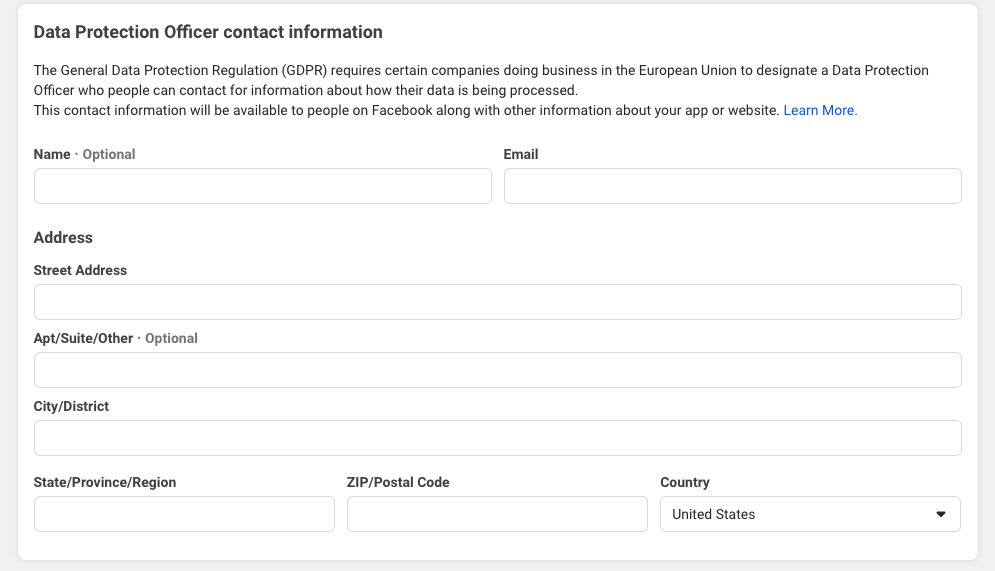Click into the Apt/Suite/Other field

tap(498, 370)
